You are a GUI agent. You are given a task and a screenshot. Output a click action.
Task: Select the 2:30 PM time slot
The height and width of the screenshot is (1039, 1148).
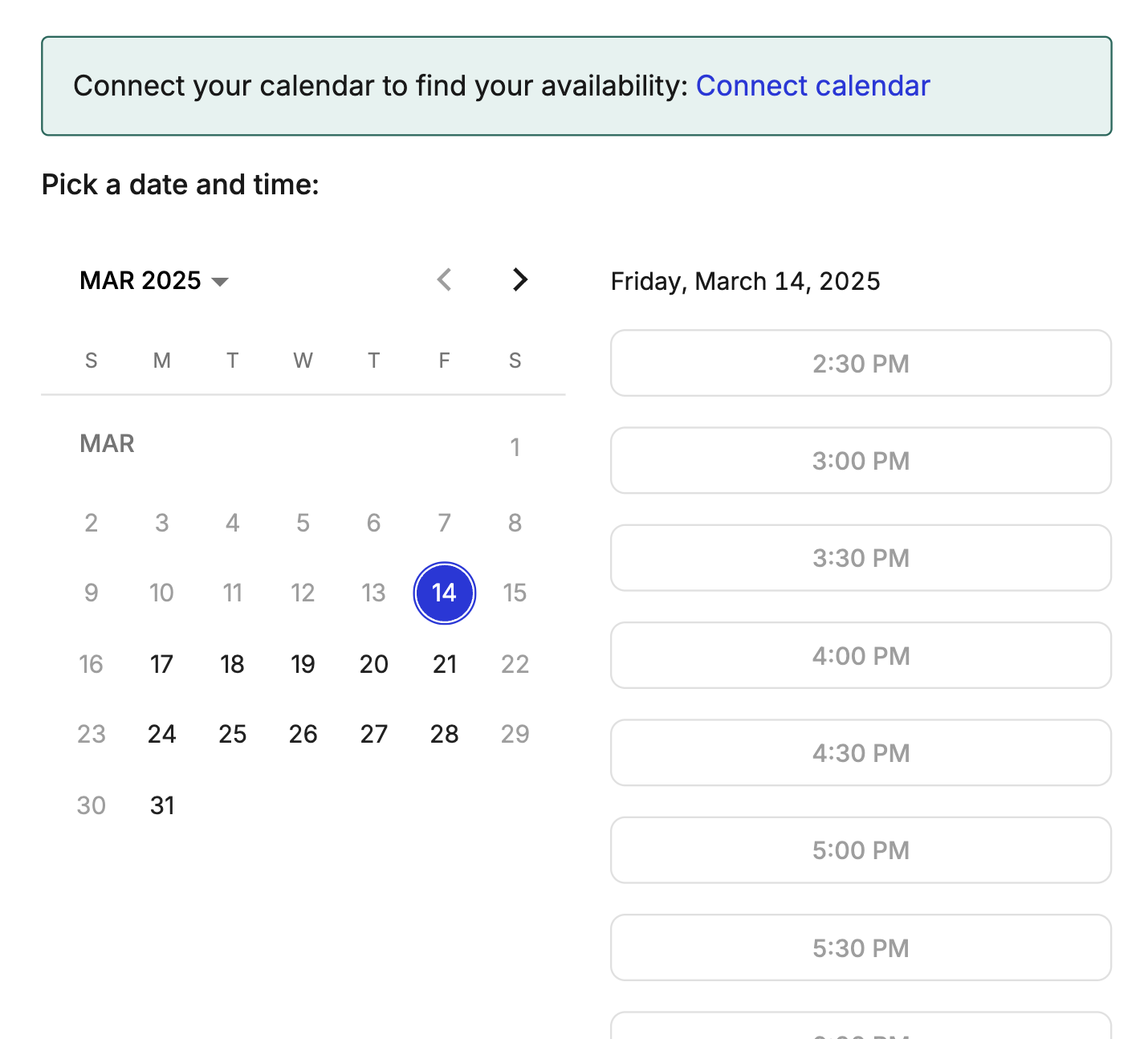[x=861, y=363]
